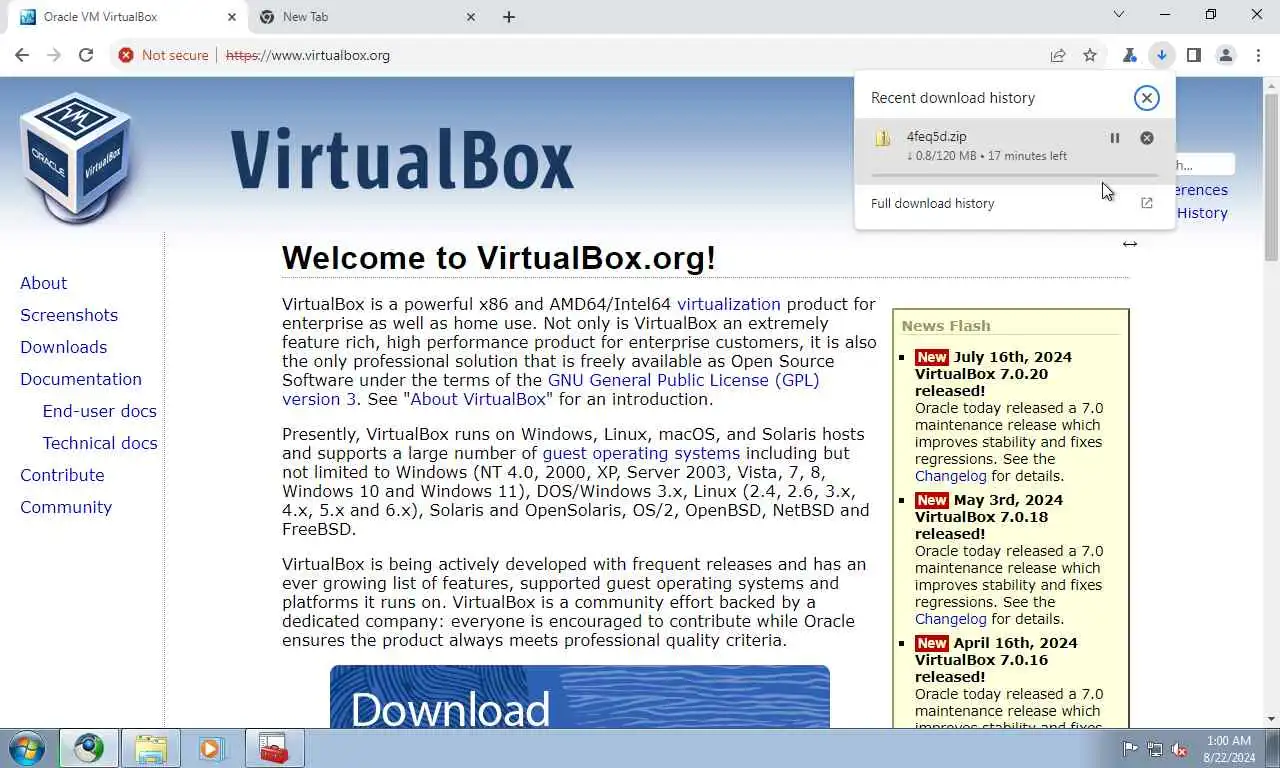Open the Community sidebar link

click(66, 507)
